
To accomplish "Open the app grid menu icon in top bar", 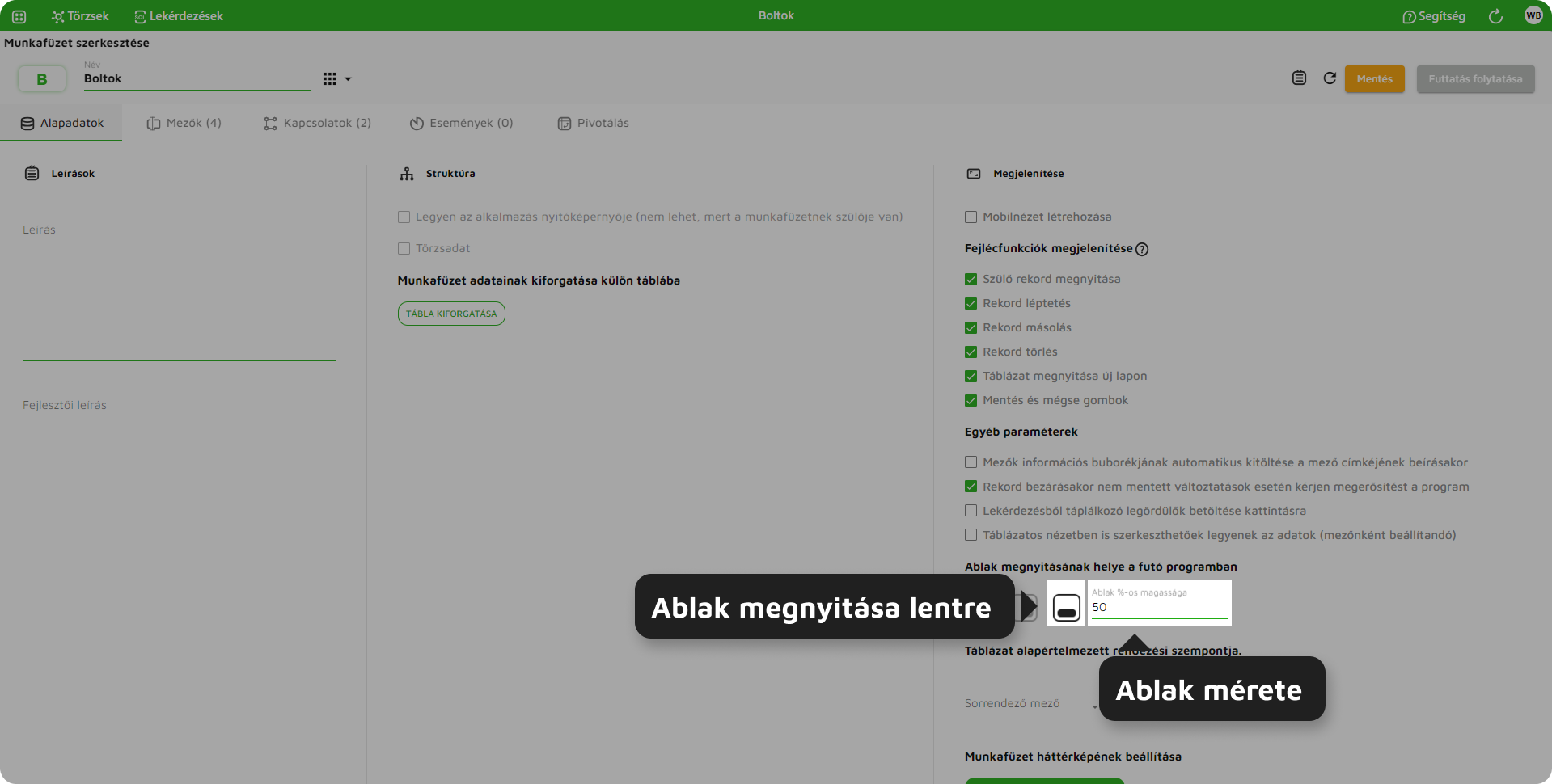I will click(19, 16).
